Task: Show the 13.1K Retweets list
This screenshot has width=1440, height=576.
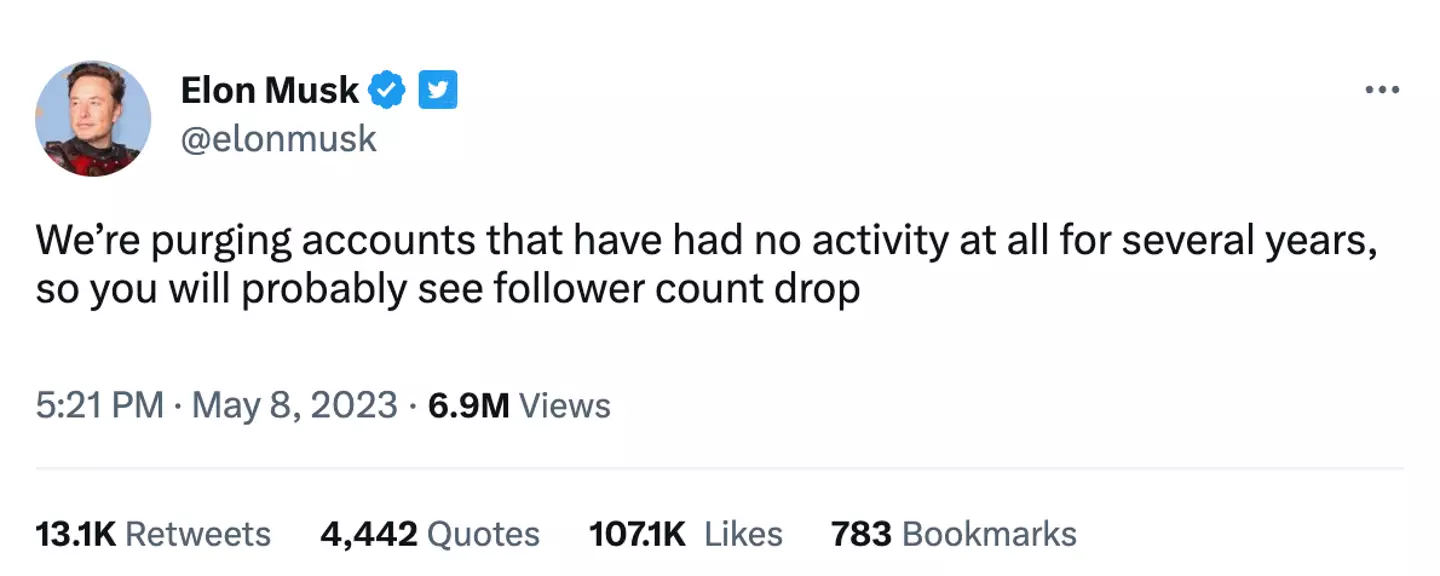Action: tap(76, 534)
